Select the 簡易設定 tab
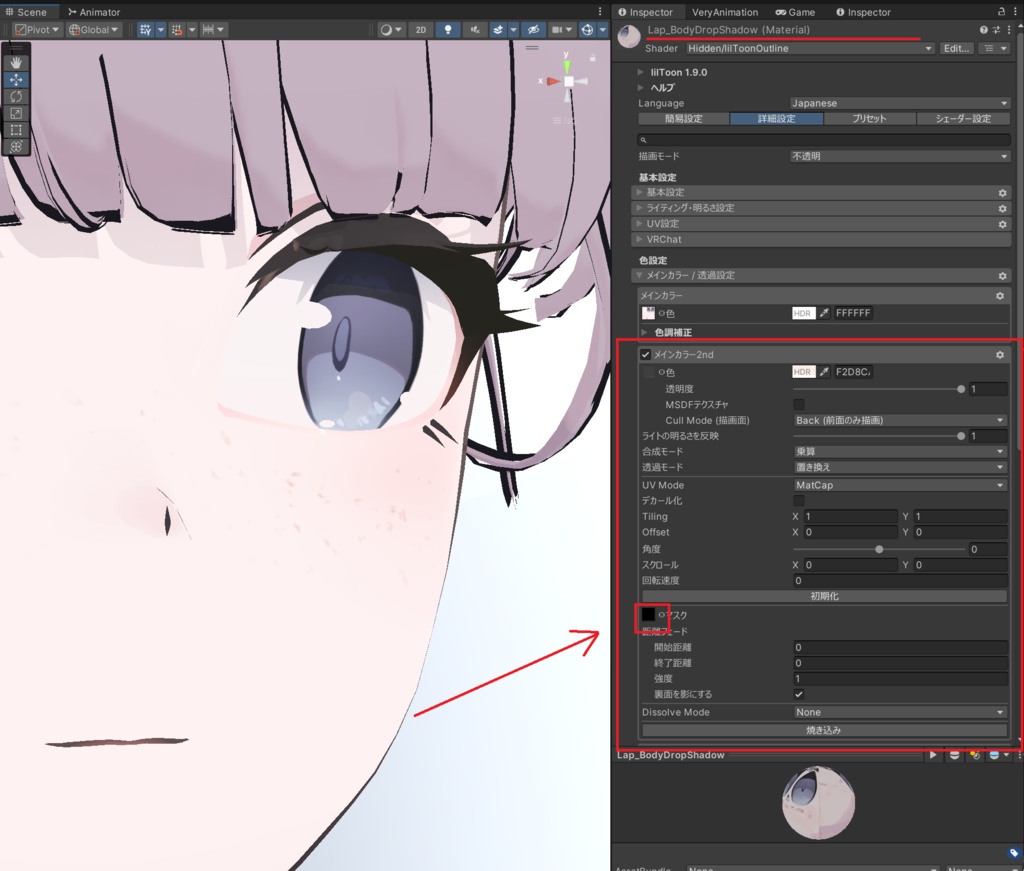Screen dimensions: 1024x871 684,119
